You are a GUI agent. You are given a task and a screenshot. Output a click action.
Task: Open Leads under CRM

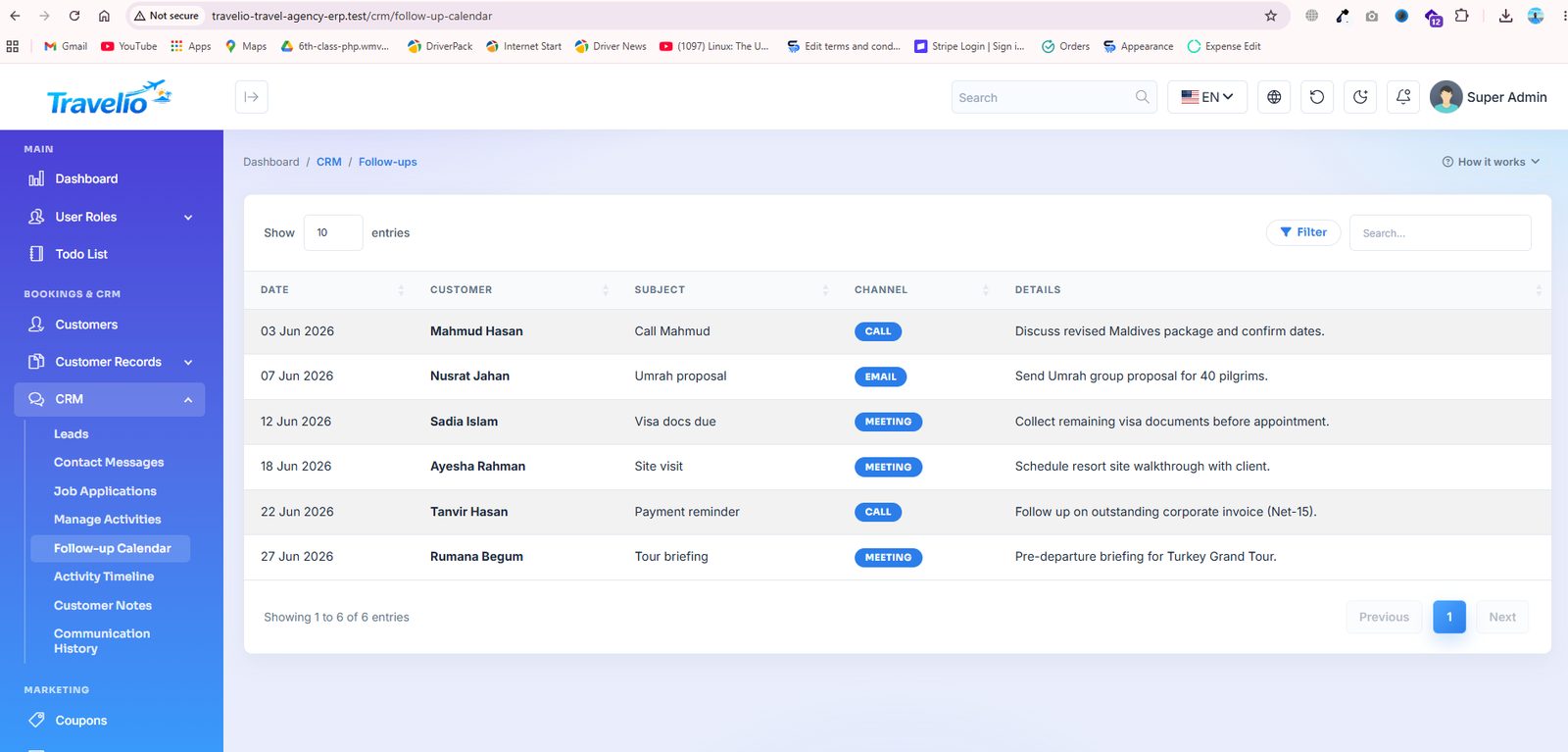tap(71, 433)
